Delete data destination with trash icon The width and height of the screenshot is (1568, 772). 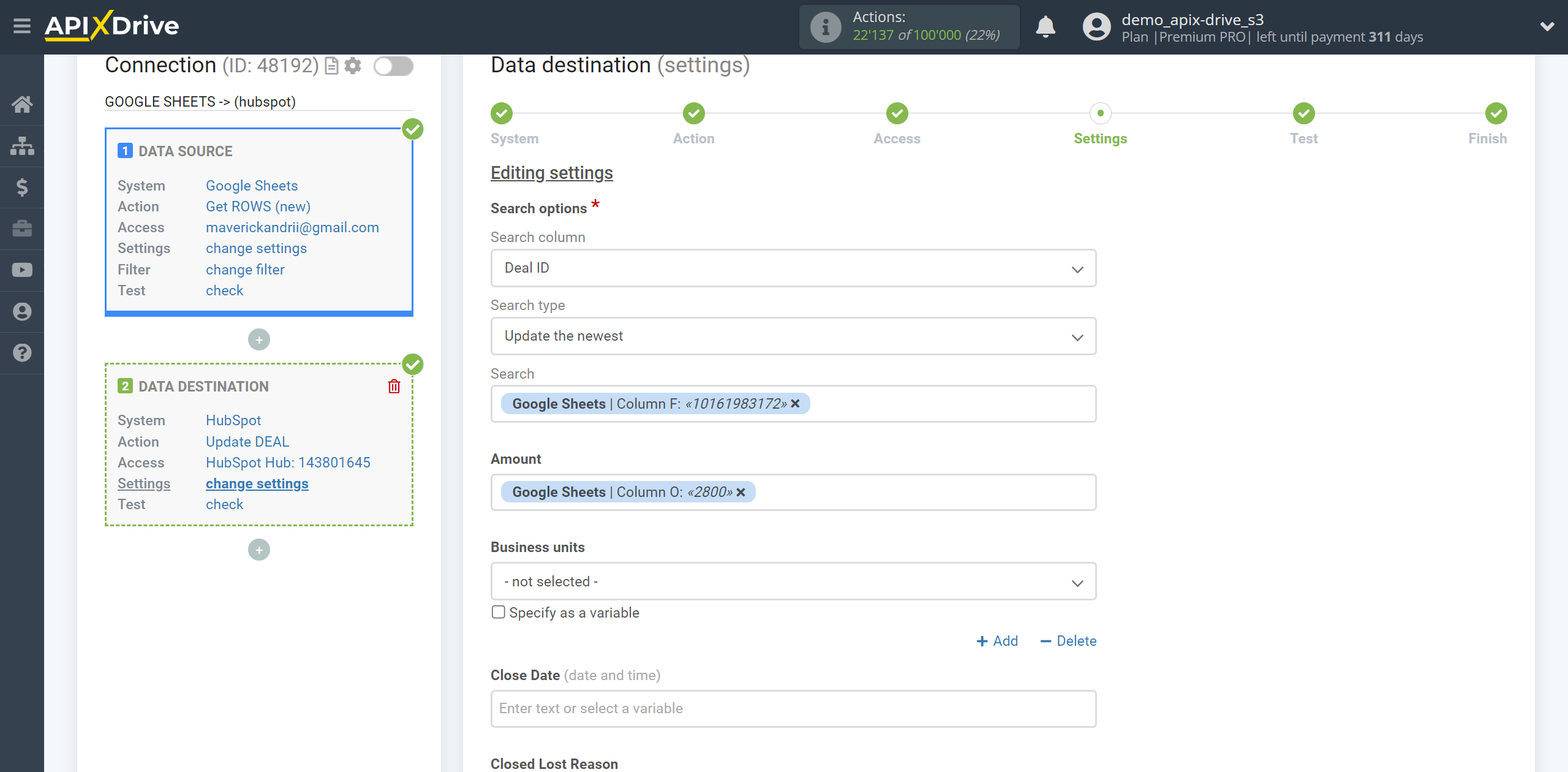pos(394,386)
